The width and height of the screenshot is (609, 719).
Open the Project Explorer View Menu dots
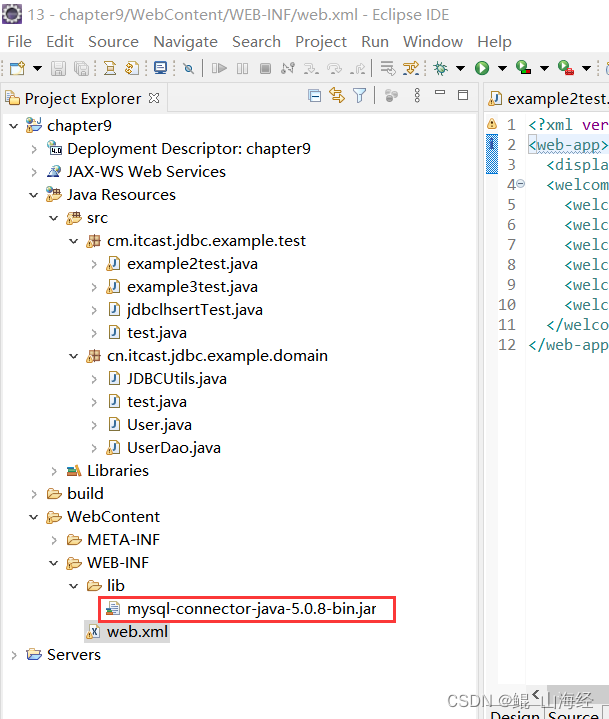[x=417, y=95]
